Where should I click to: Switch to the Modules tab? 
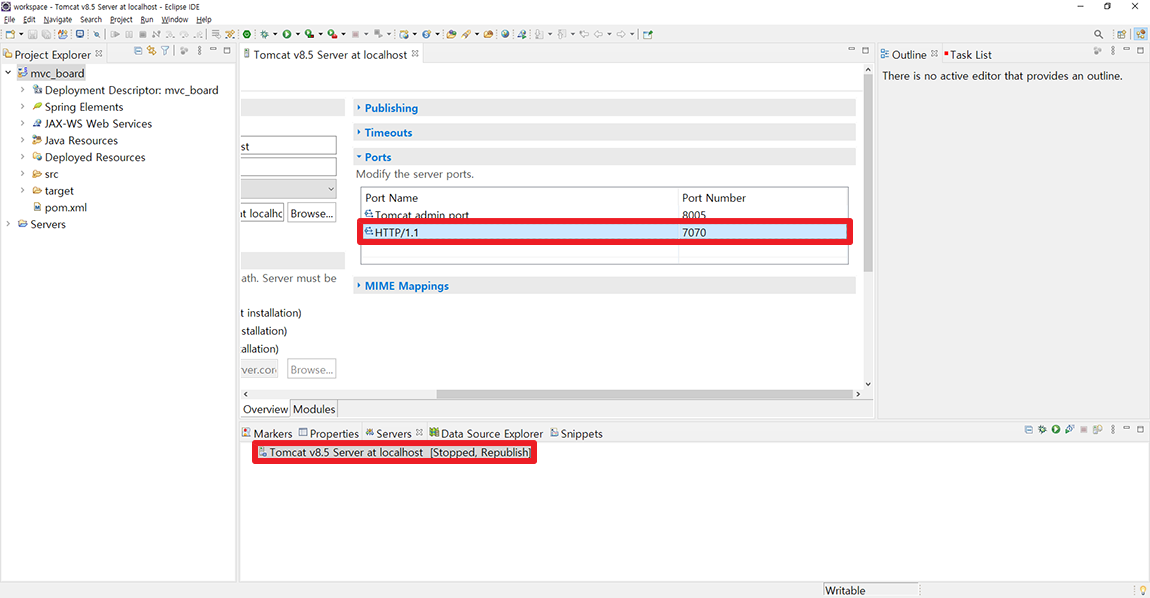[x=314, y=409]
